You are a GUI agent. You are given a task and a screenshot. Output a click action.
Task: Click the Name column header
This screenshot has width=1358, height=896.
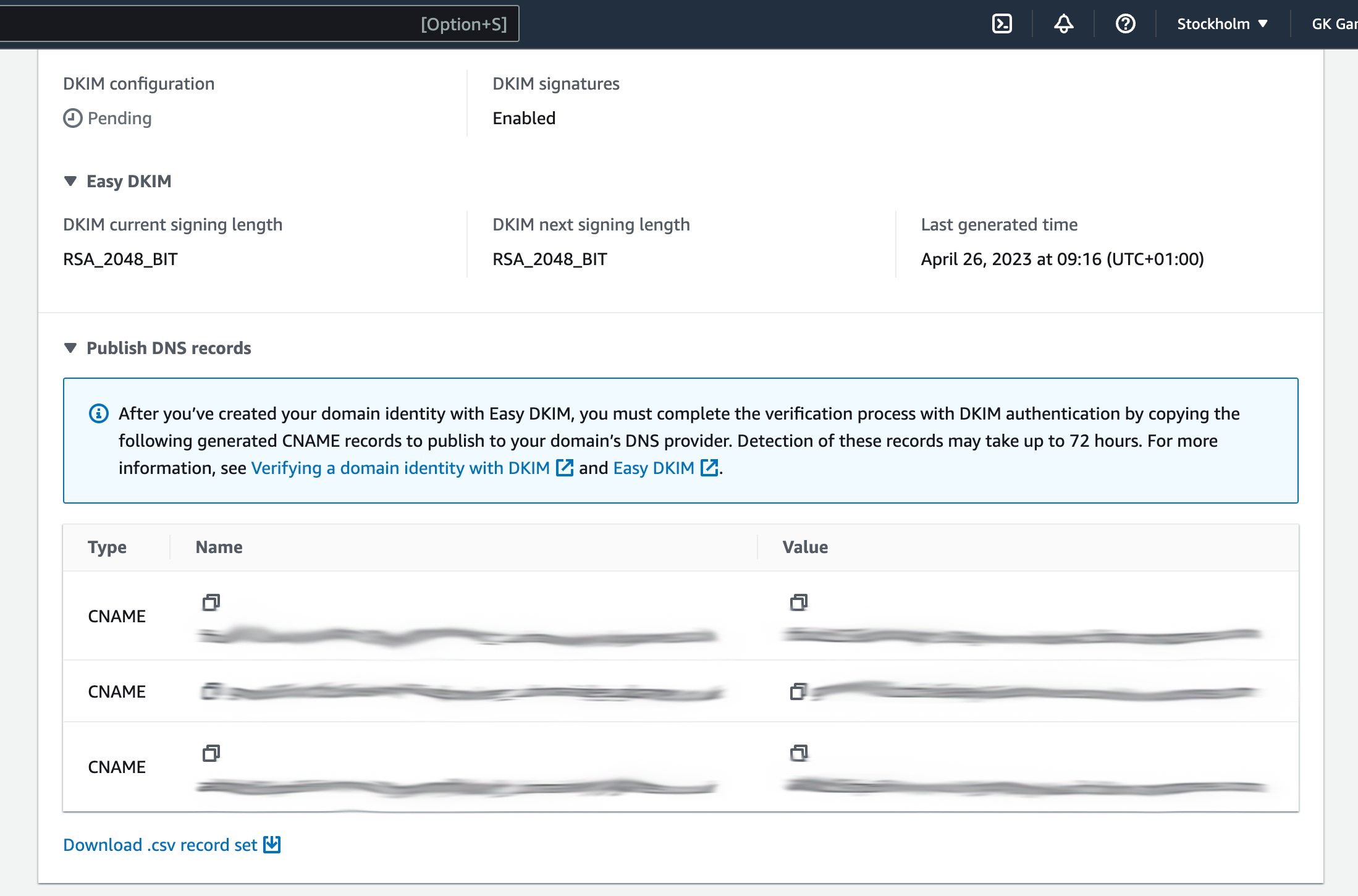(x=219, y=547)
